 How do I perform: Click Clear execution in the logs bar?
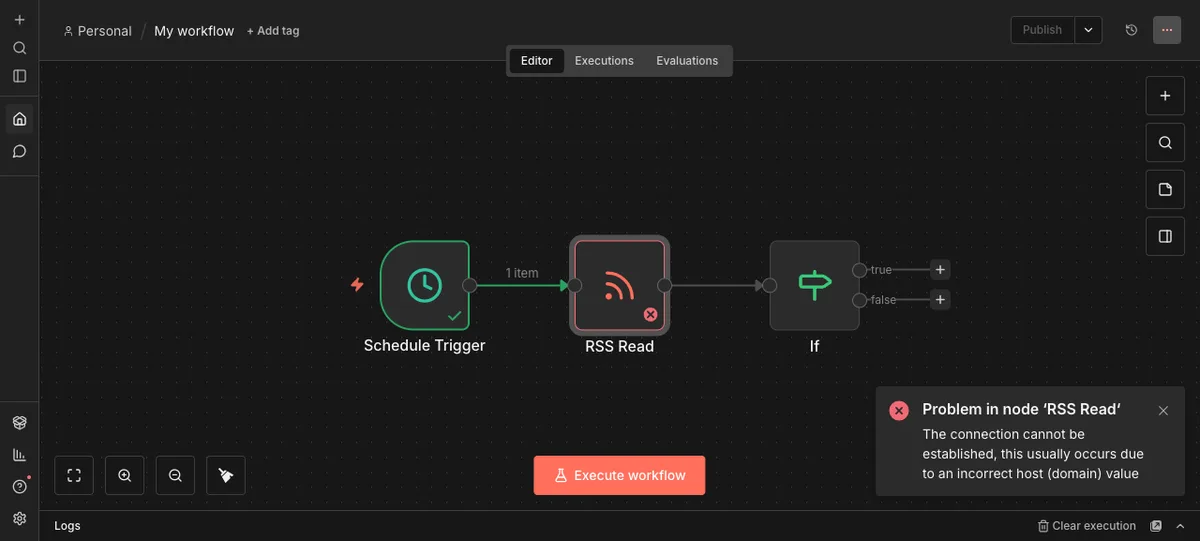click(x=1087, y=526)
